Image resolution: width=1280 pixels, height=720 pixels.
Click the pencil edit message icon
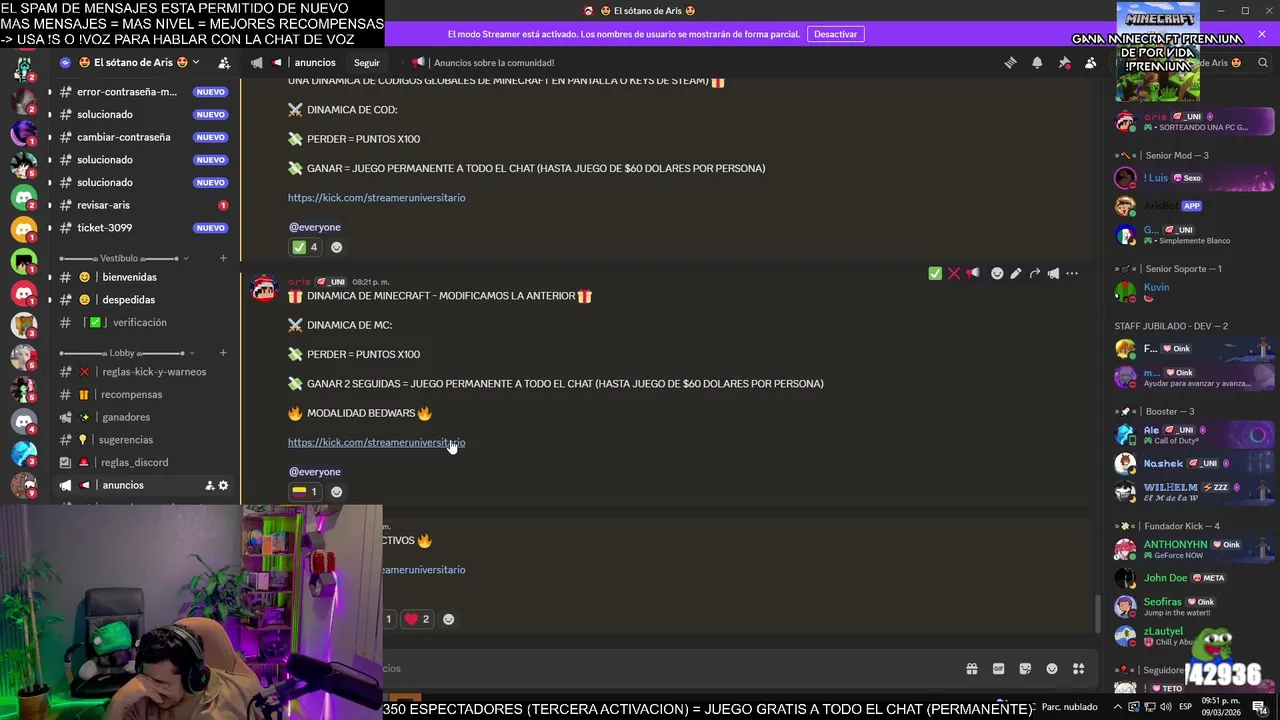click(1016, 273)
